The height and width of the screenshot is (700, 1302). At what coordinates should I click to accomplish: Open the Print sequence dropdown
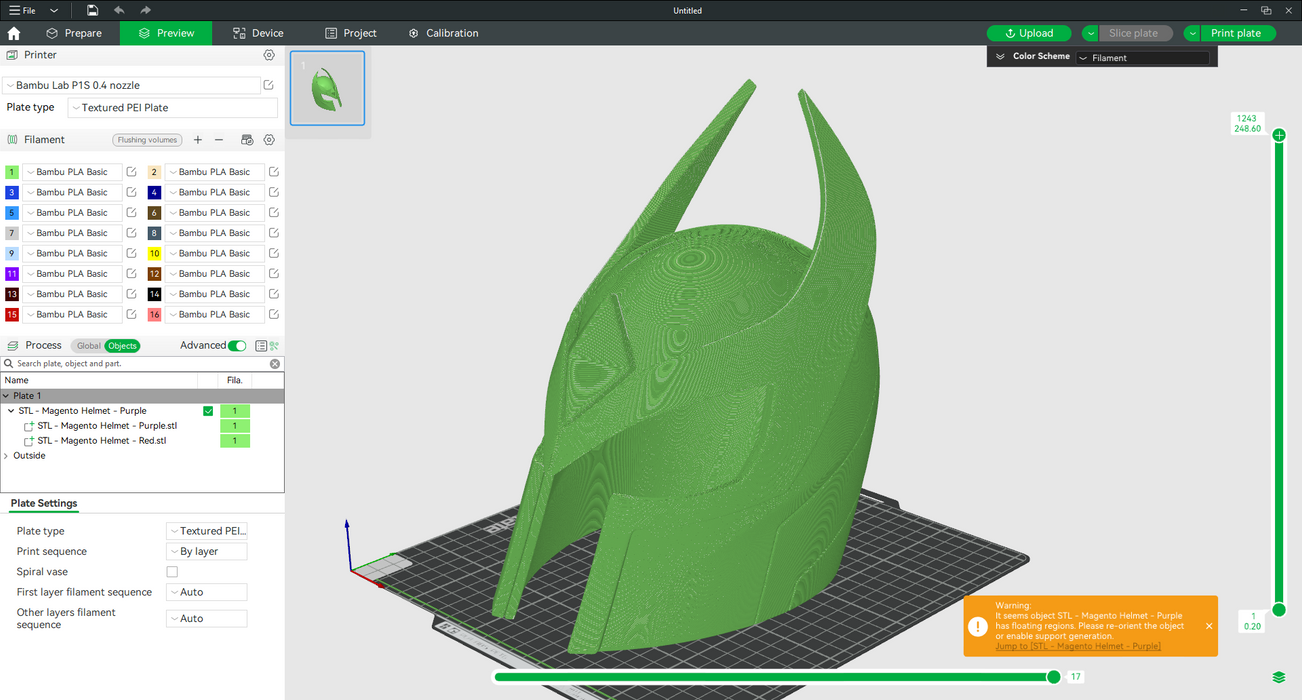point(207,552)
